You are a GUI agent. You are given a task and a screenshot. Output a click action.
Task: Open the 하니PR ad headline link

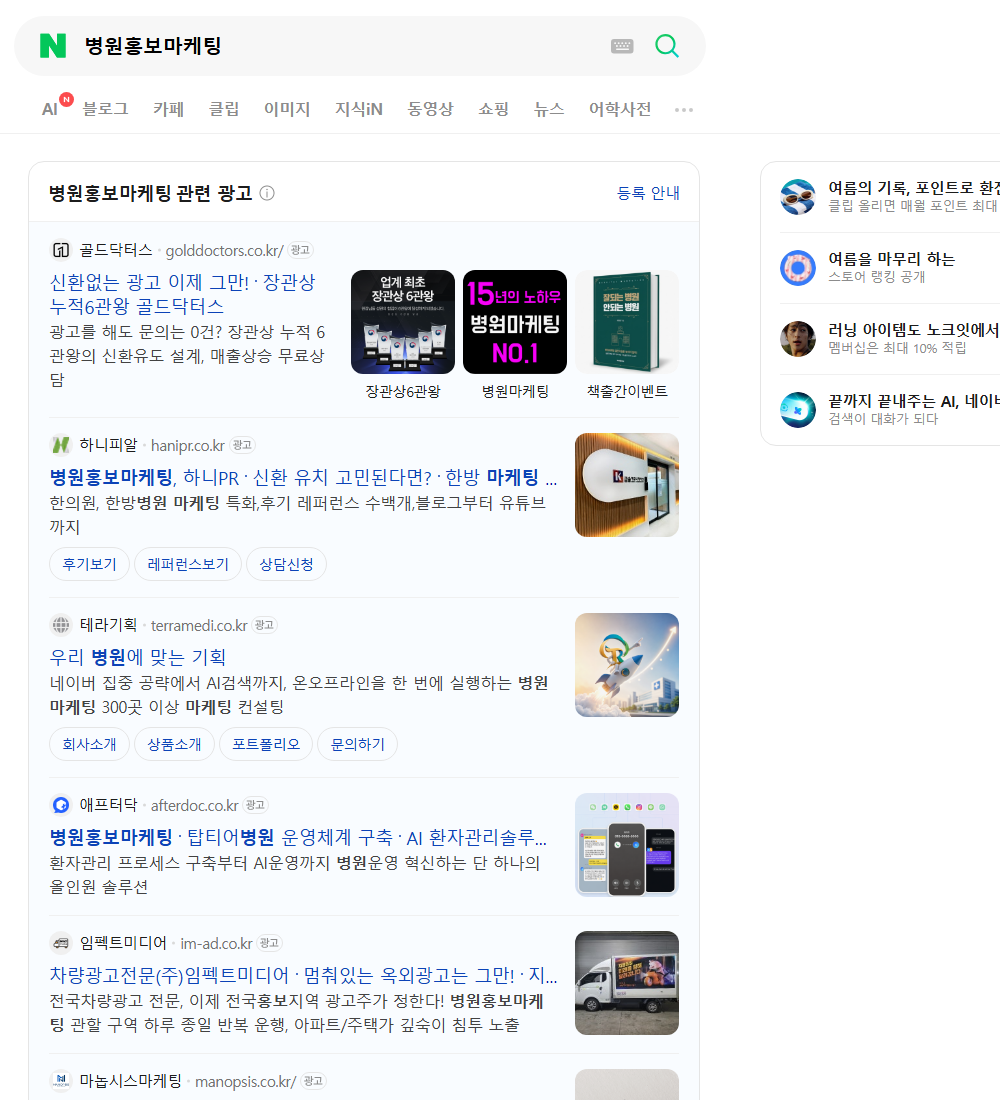tap(303, 478)
